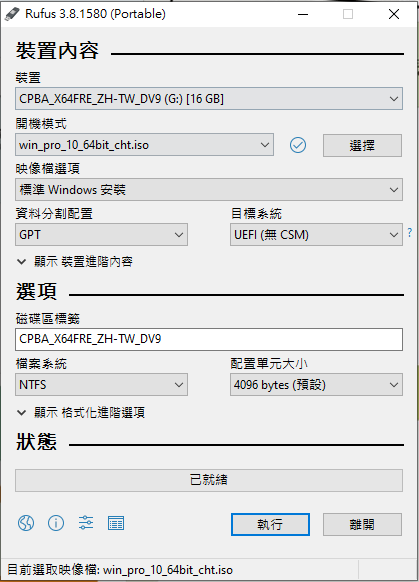Click the 磁碟區標籤 volume label field
This screenshot has height=582, width=419.
pyautogui.click(x=209, y=339)
